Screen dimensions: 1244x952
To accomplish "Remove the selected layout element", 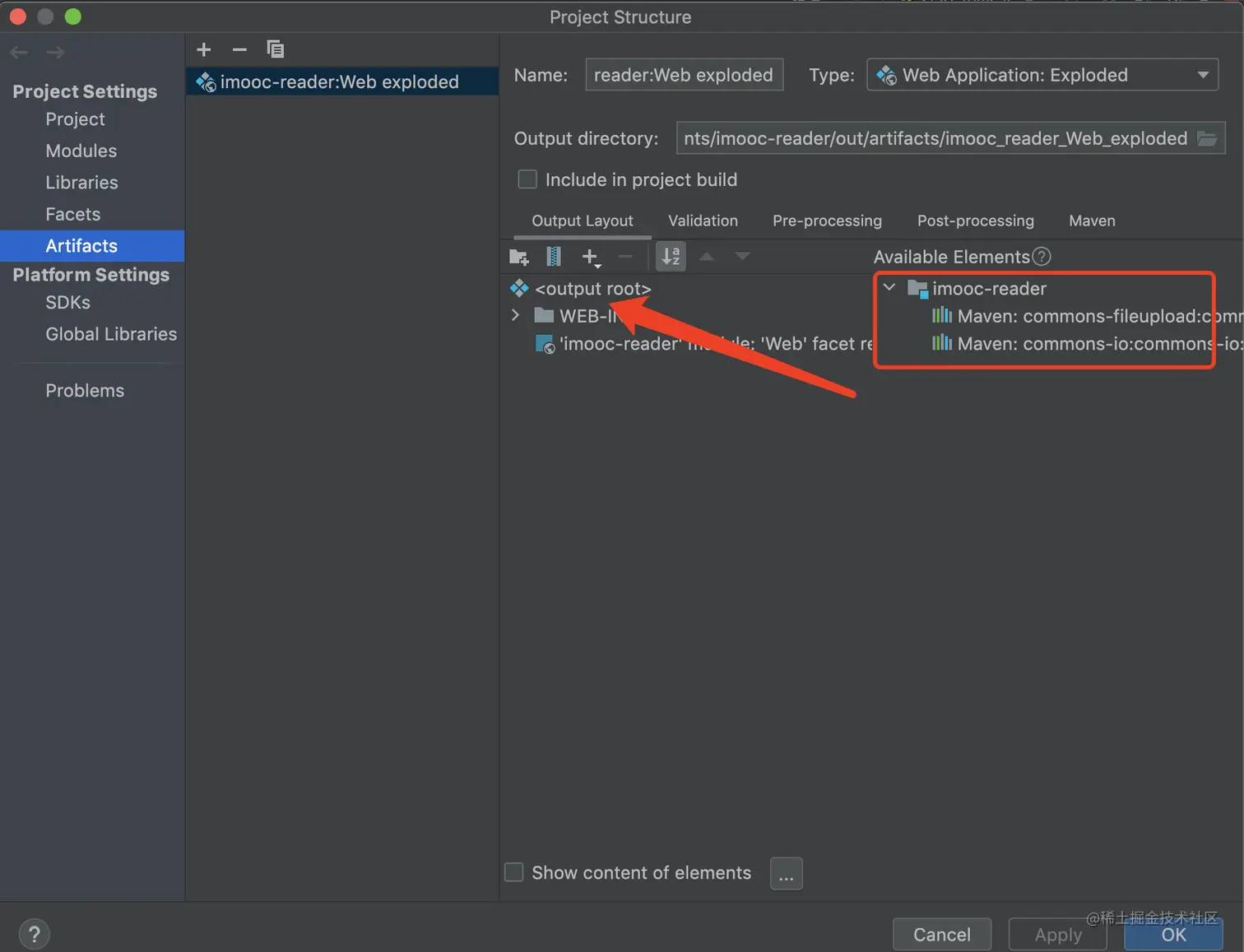I will coord(625,257).
